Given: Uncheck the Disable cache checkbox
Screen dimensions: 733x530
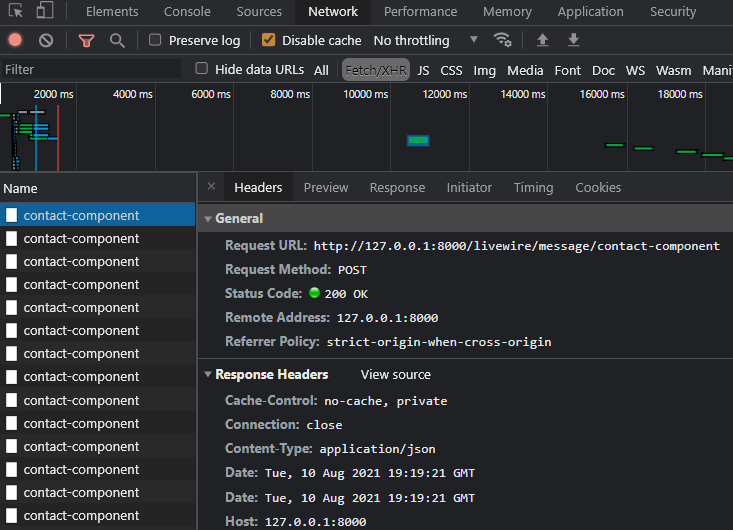Looking at the screenshot, I should 268,40.
